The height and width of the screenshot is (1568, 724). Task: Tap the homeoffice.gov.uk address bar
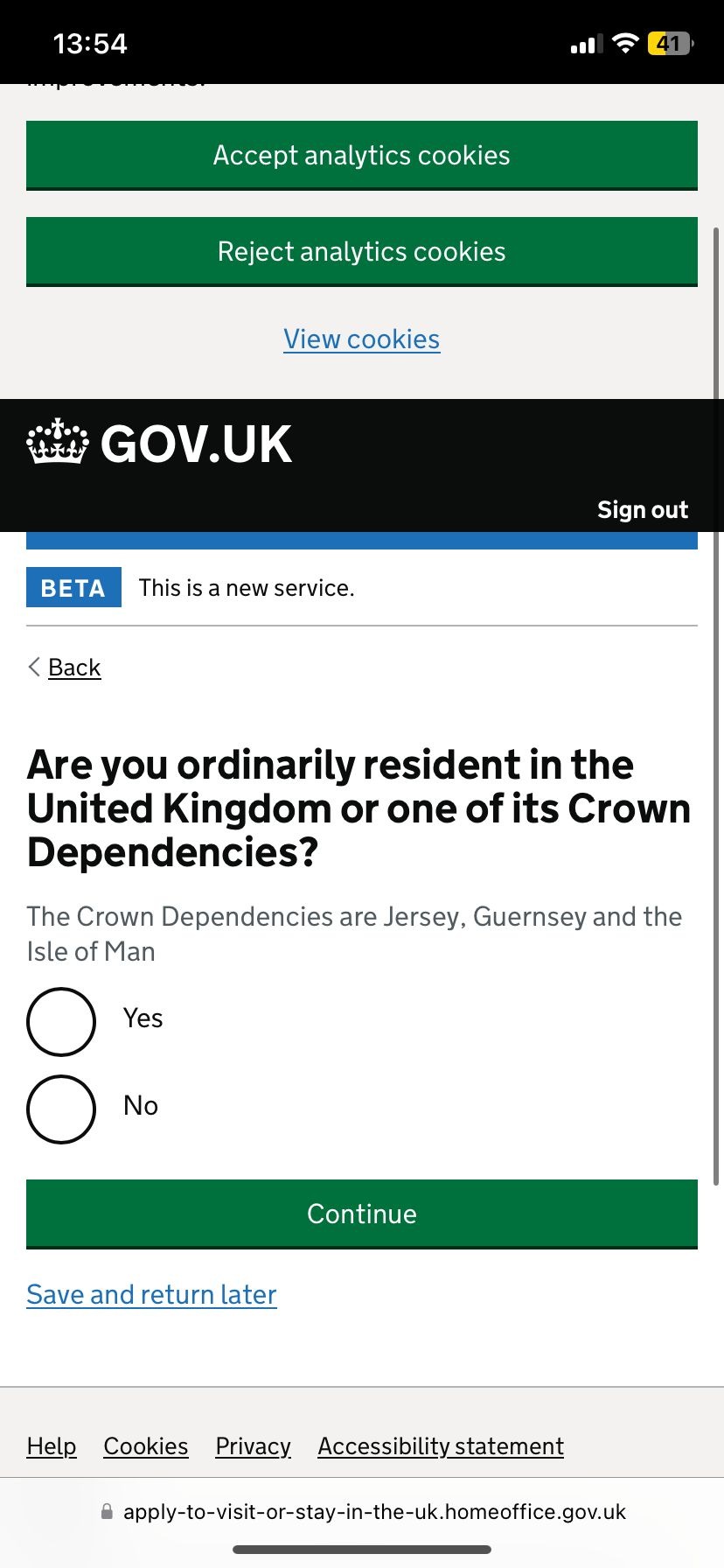coord(362,1511)
